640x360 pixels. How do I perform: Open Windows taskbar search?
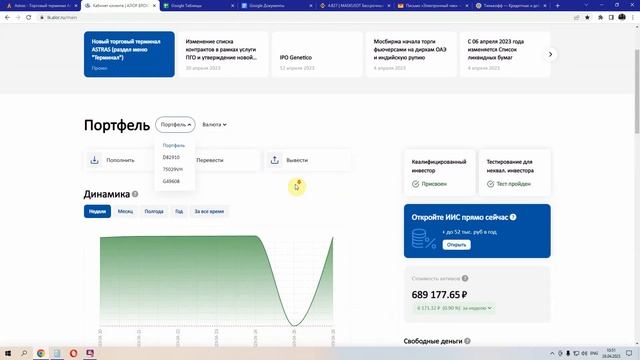(x=24, y=353)
